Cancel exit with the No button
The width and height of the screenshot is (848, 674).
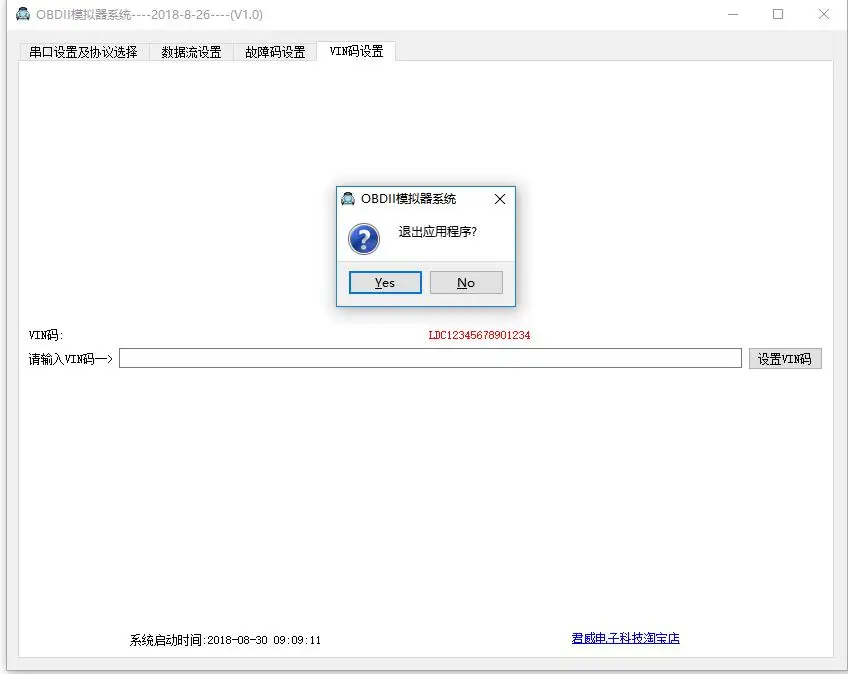[x=466, y=282]
